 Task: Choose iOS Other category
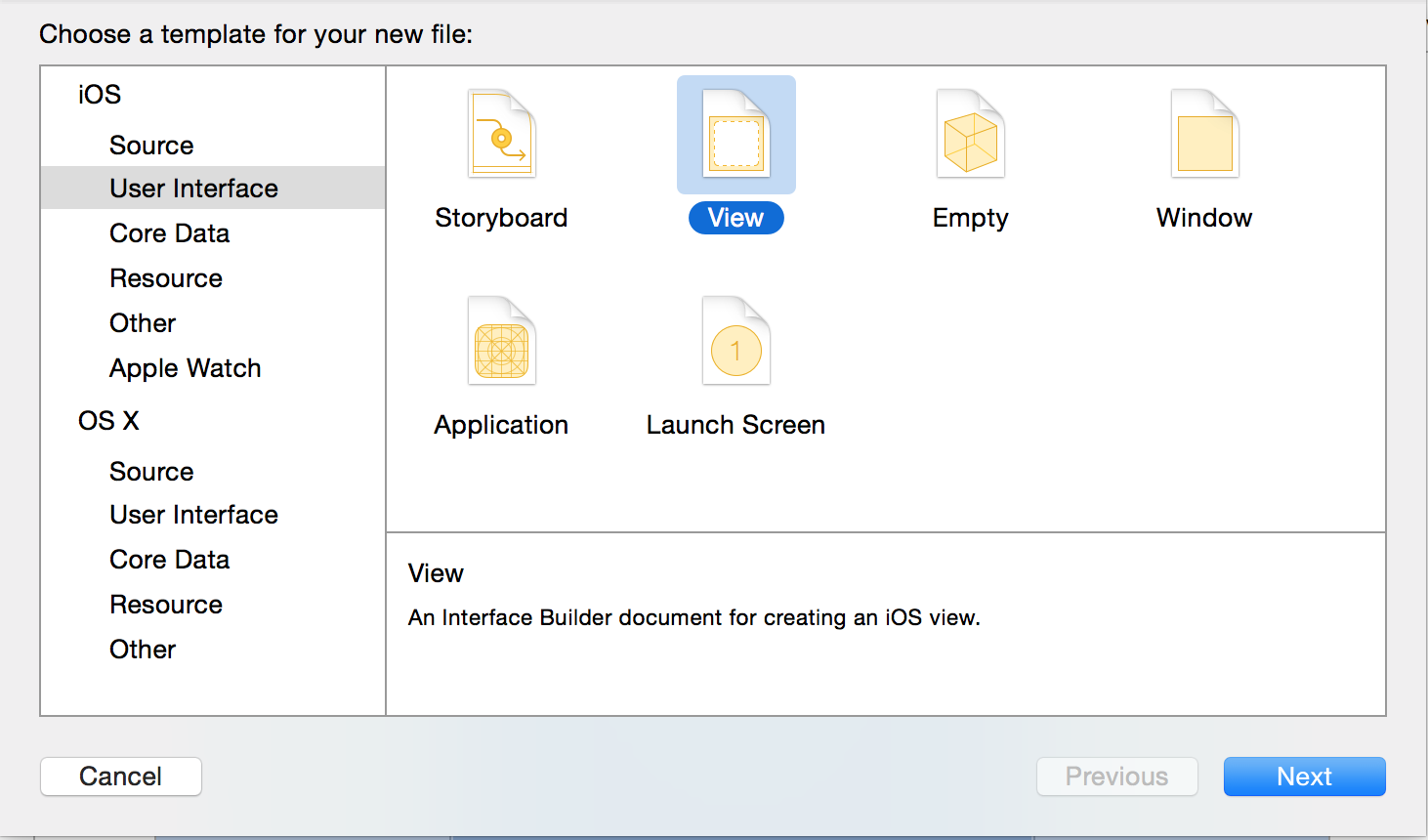click(x=143, y=323)
